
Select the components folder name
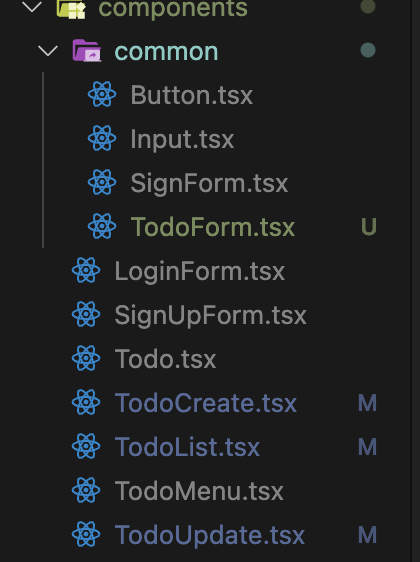(x=173, y=9)
